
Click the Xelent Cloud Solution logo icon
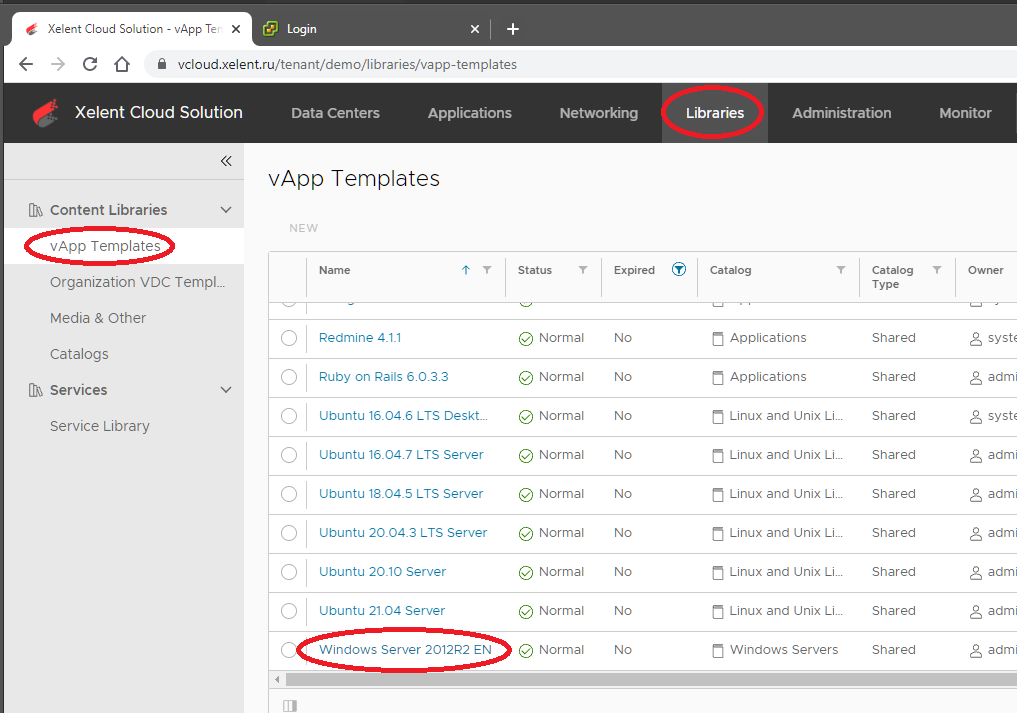click(x=45, y=113)
